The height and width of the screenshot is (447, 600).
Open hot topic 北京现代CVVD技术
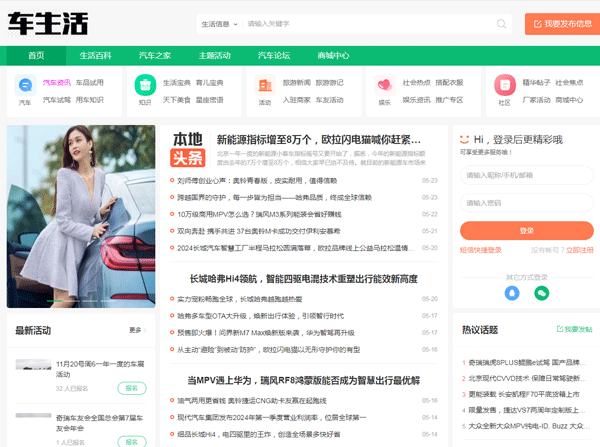(527, 378)
